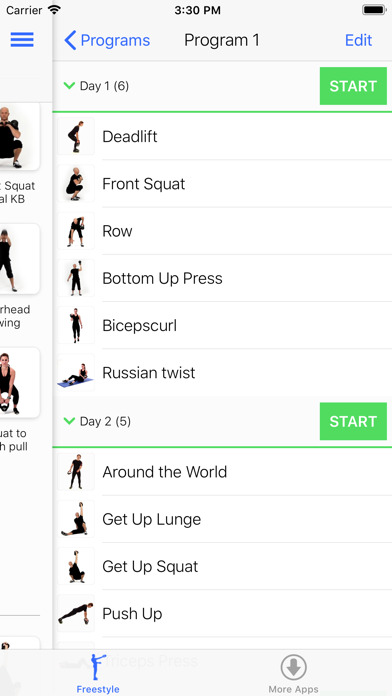Start the Day 2 workout
The image size is (392, 696).
353,421
